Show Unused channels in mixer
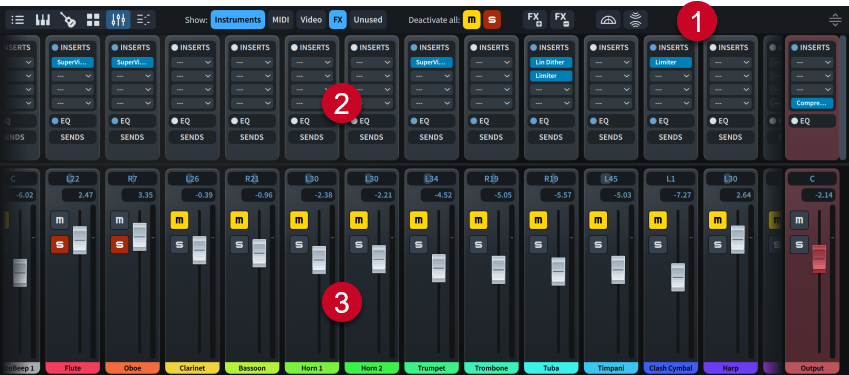This screenshot has height=375, width=849. (368, 20)
